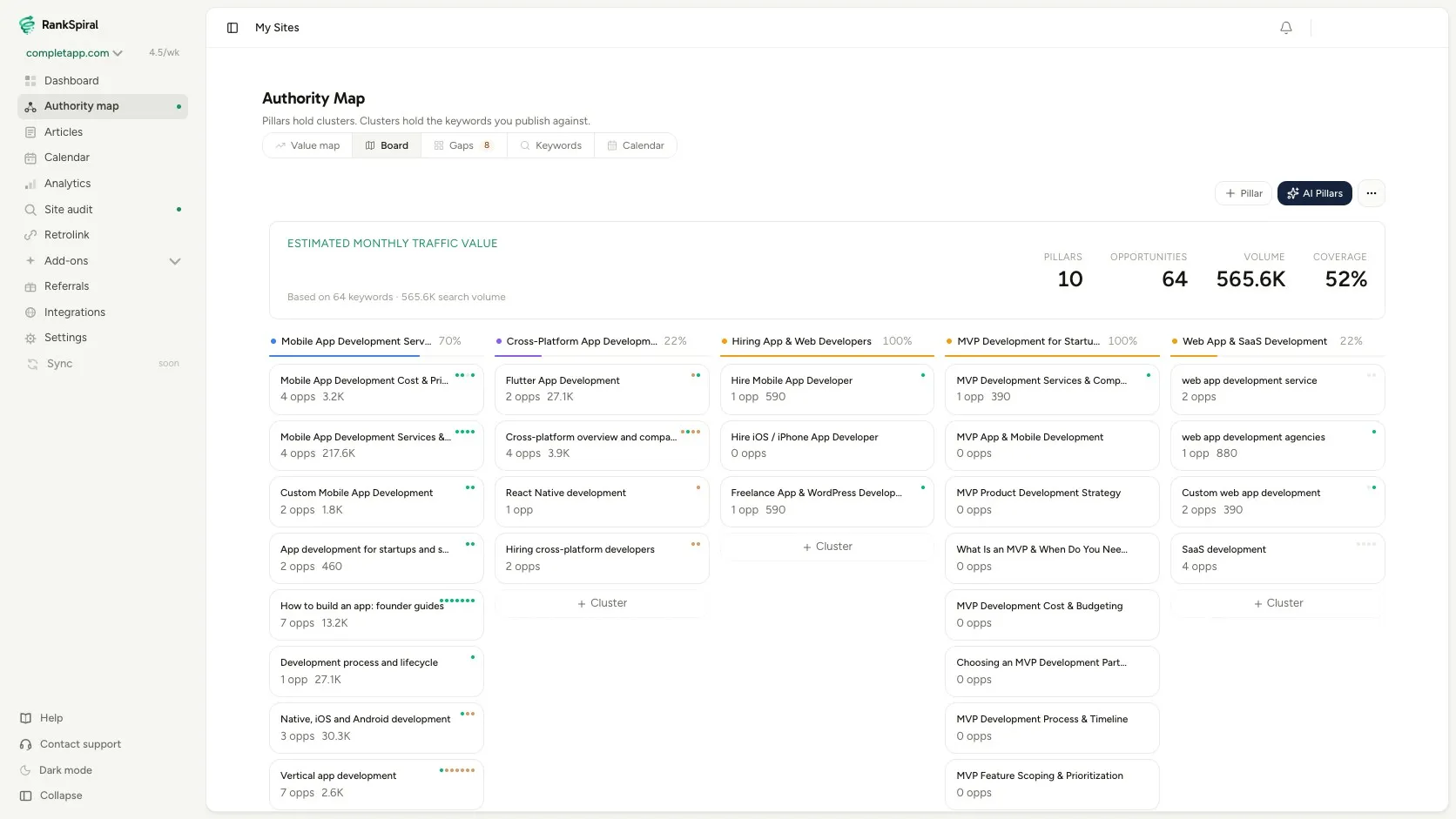Collapse the sidebar
Image resolution: width=1456 pixels, height=819 pixels.
(x=51, y=796)
